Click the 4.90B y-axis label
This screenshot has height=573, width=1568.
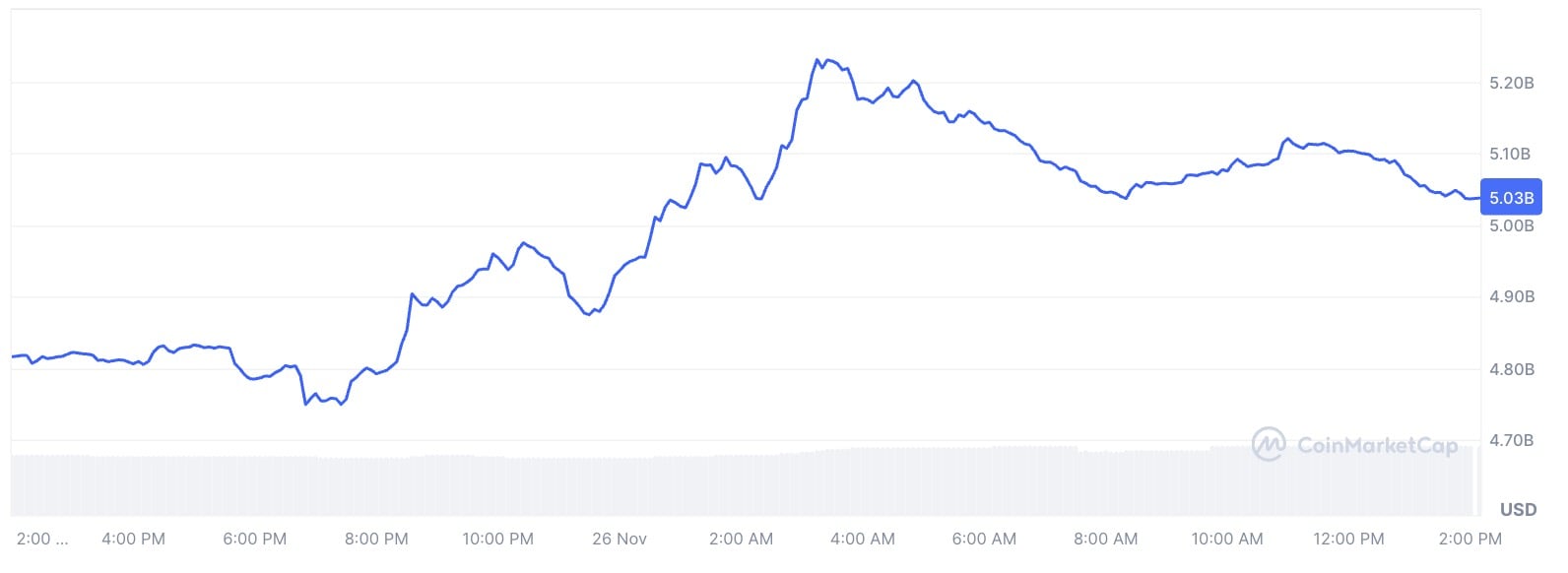[1511, 296]
